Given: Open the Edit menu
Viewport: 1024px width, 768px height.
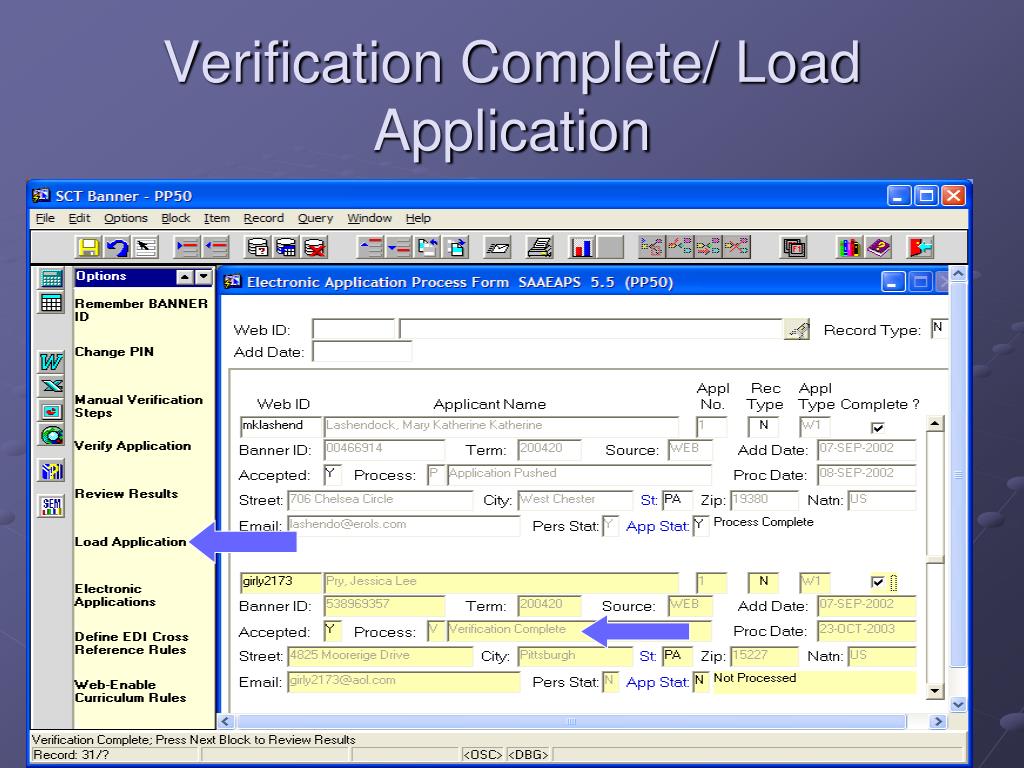Looking at the screenshot, I should point(79,218).
